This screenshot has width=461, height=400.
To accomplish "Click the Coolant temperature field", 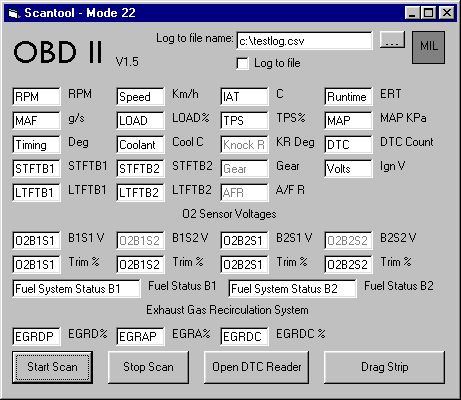I will pos(140,145).
